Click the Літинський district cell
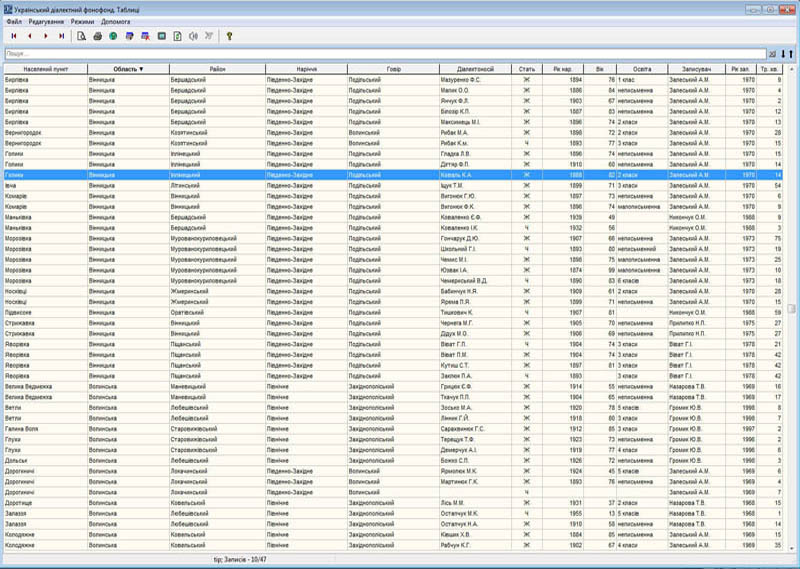800x569 pixels. pyautogui.click(x=217, y=185)
